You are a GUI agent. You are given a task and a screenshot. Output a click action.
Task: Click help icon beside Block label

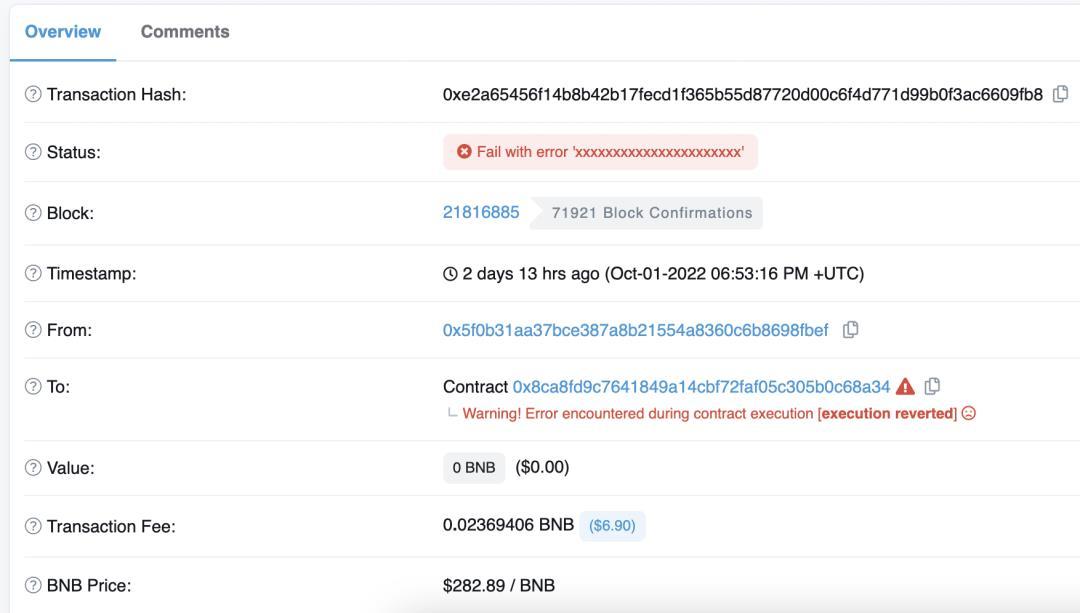coord(33,213)
